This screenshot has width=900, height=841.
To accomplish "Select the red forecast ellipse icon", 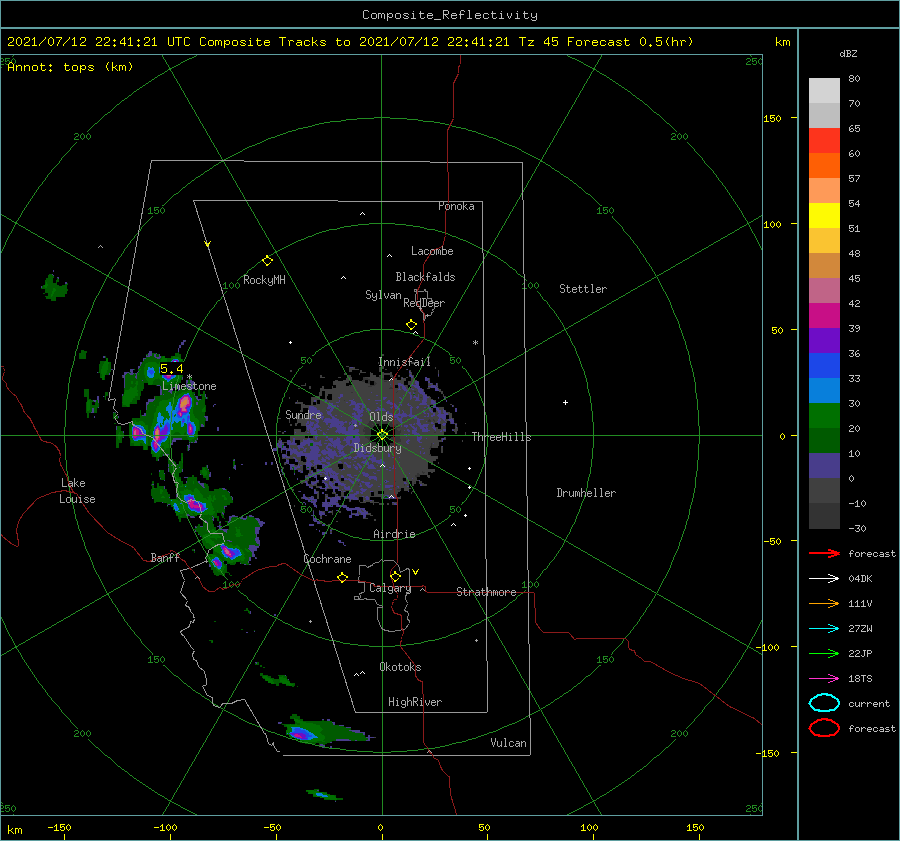I will tap(824, 728).
